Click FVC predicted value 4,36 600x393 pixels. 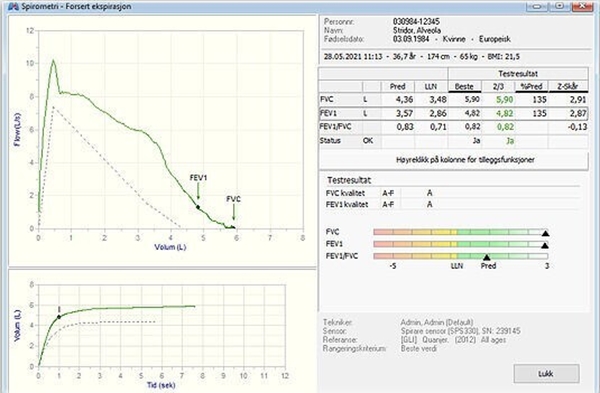[x=404, y=99]
